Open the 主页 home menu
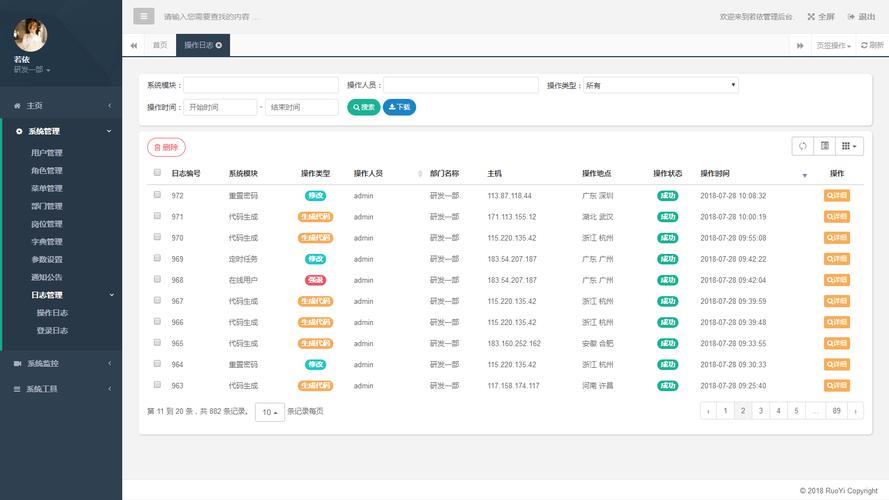This screenshot has width=889, height=500. (x=61, y=105)
